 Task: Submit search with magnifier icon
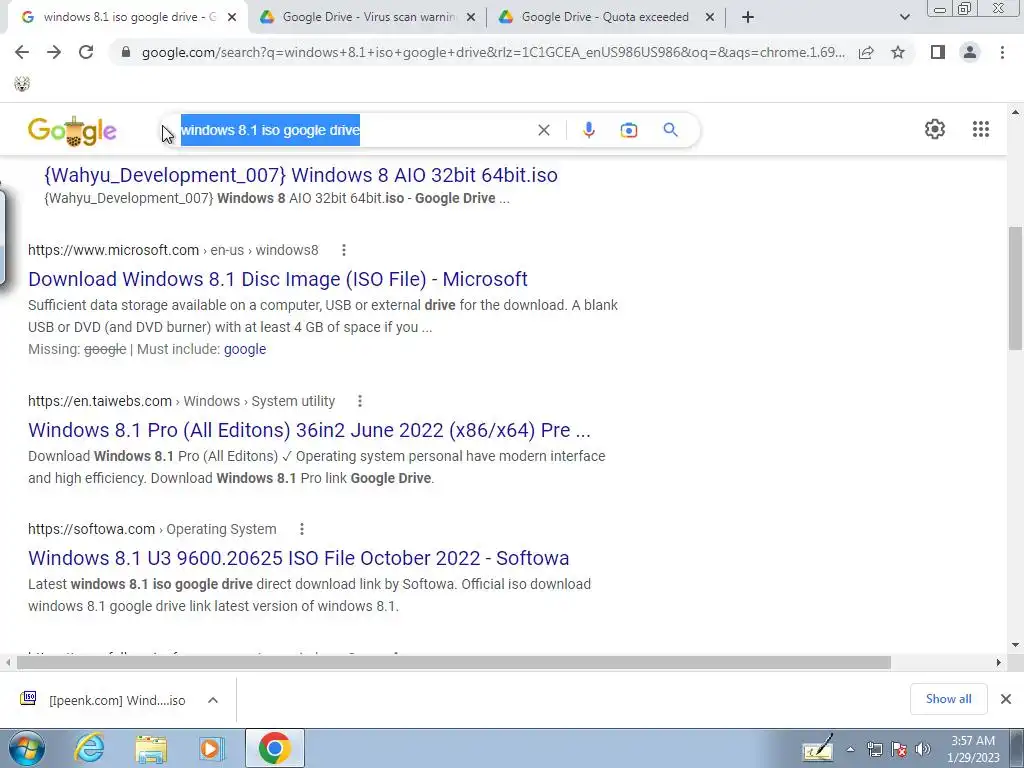point(670,130)
